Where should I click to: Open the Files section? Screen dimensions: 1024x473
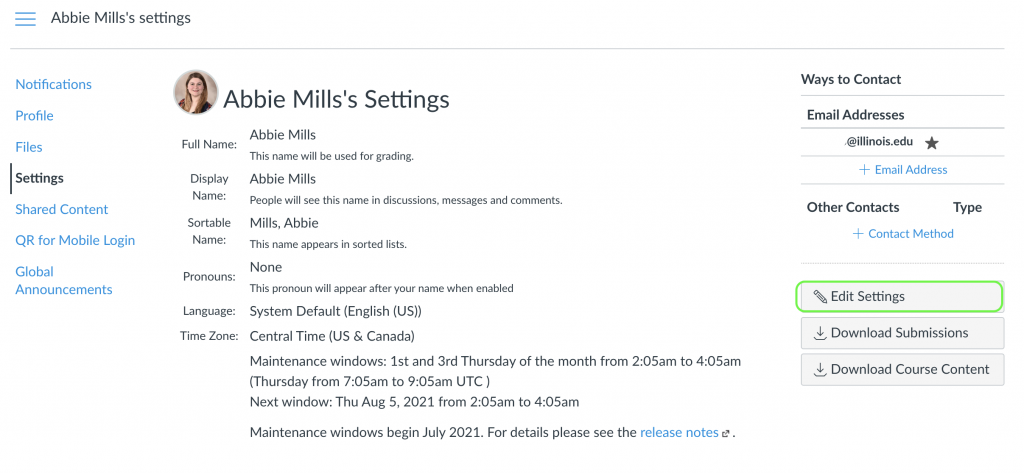[29, 147]
